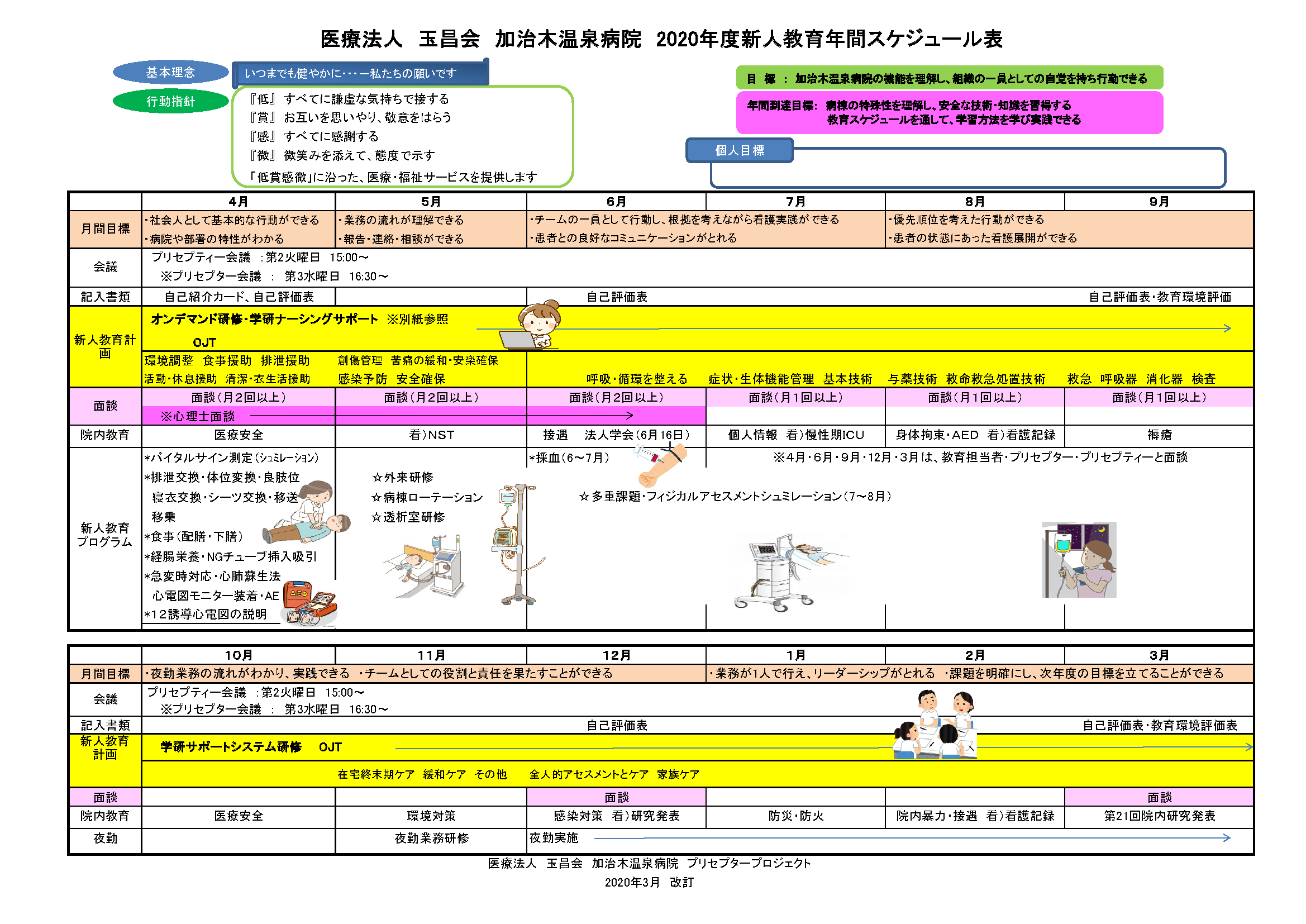Click the ☆病棟ローテーション text

point(427,497)
